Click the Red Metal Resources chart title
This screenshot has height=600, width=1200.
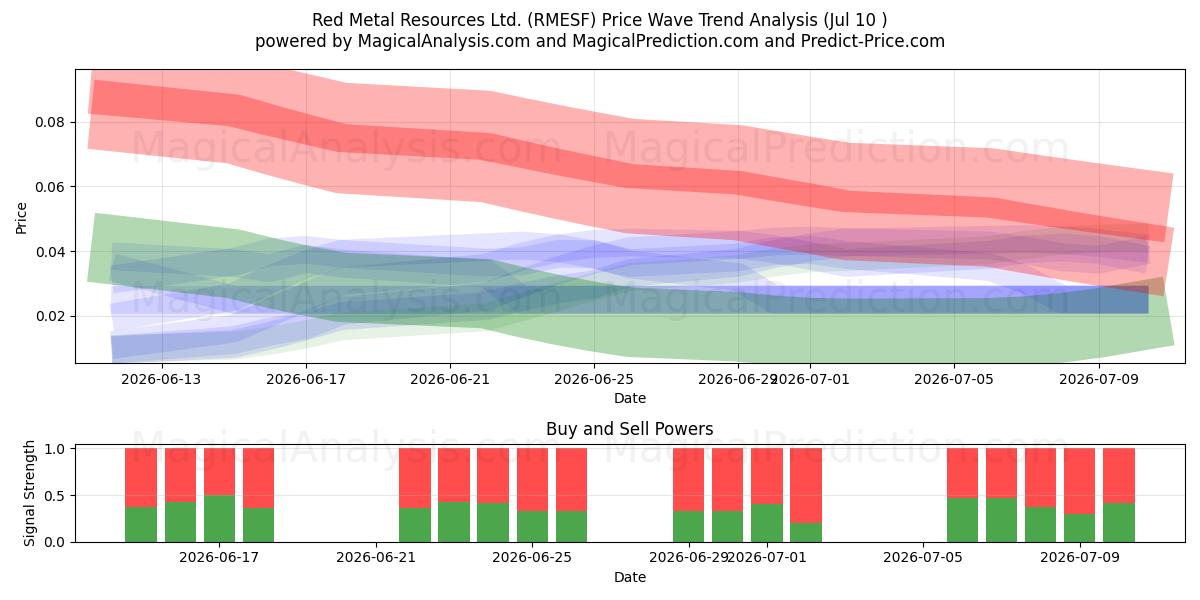[599, 20]
